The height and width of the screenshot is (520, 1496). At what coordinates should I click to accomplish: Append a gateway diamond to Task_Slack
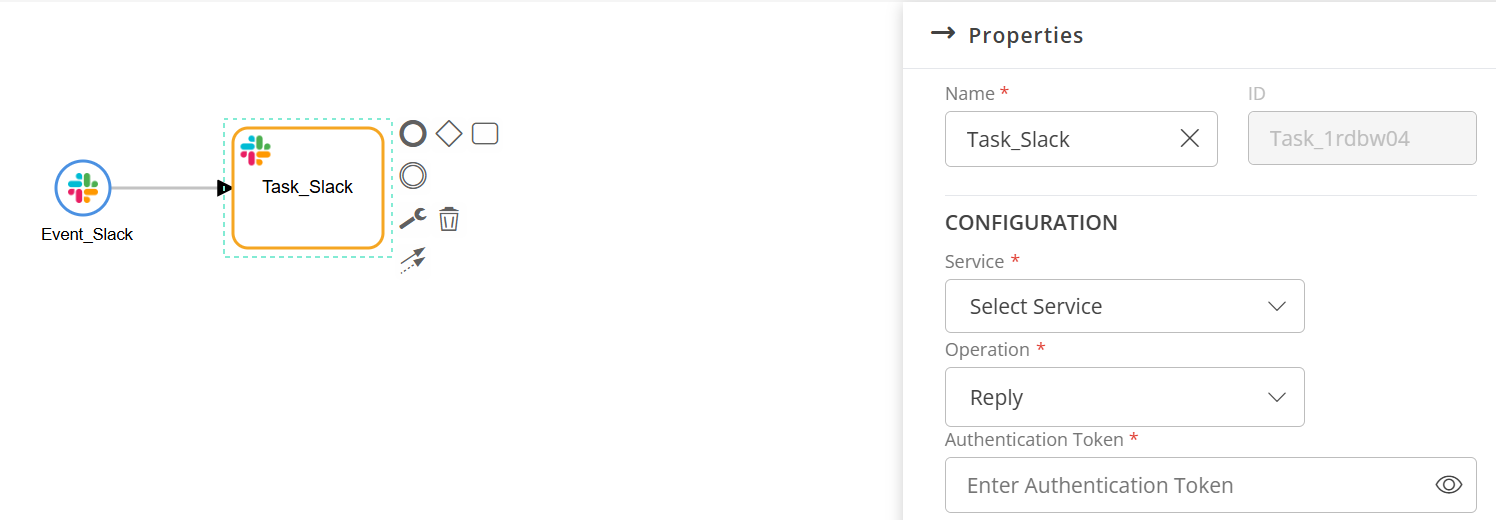click(449, 133)
